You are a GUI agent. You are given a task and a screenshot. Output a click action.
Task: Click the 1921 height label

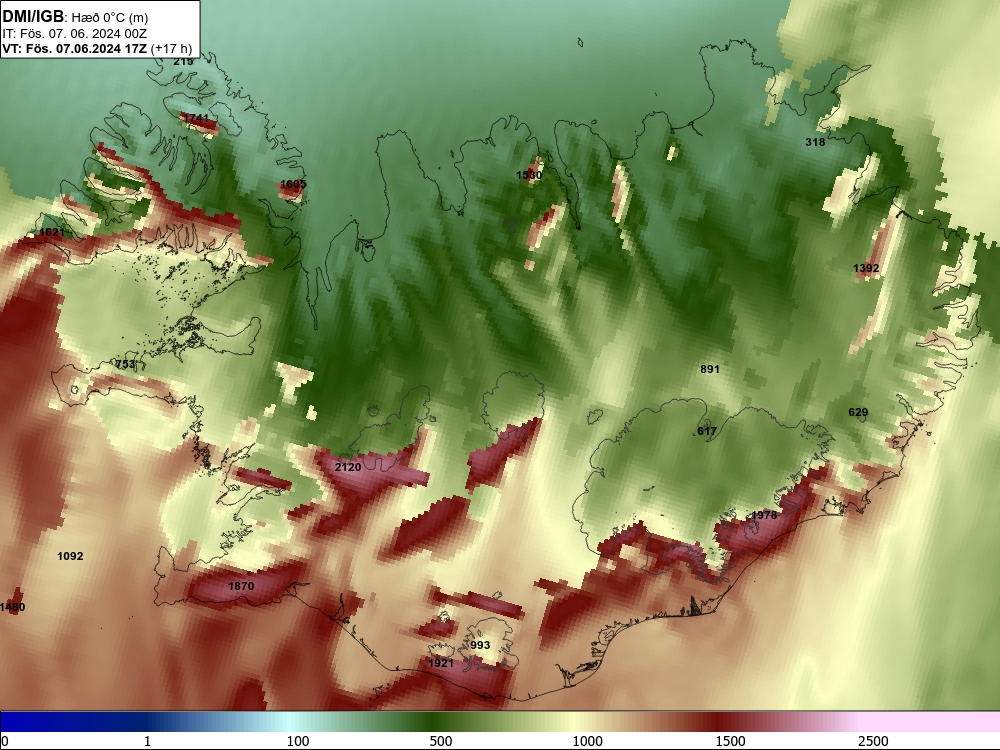tap(441, 663)
